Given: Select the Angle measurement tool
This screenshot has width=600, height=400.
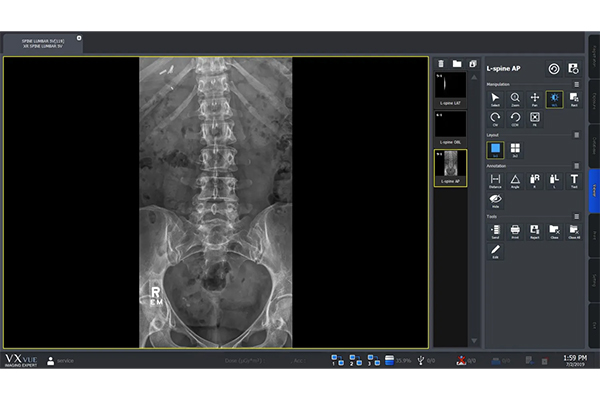Looking at the screenshot, I should pos(515,181).
